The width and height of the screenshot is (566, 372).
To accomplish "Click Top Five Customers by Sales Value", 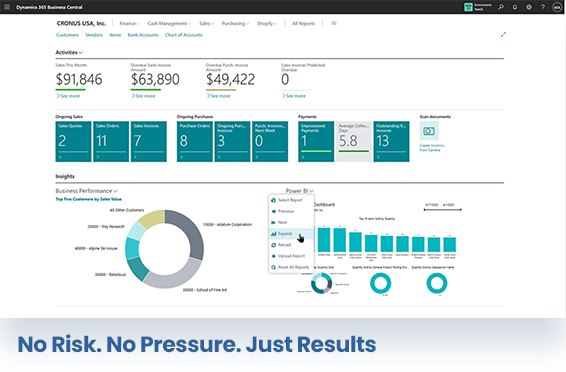I will (x=88, y=199).
